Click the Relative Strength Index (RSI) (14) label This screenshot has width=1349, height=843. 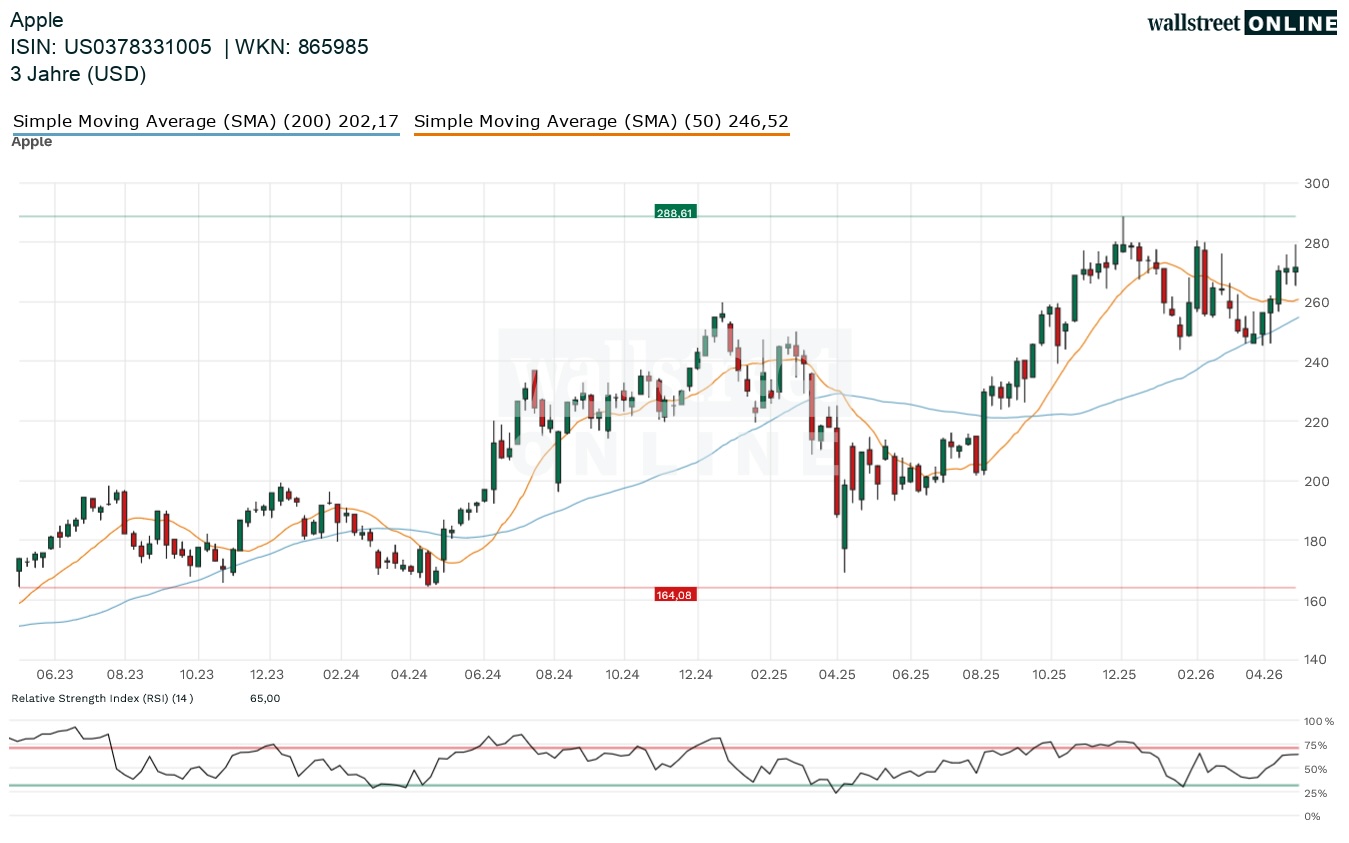coord(102,698)
